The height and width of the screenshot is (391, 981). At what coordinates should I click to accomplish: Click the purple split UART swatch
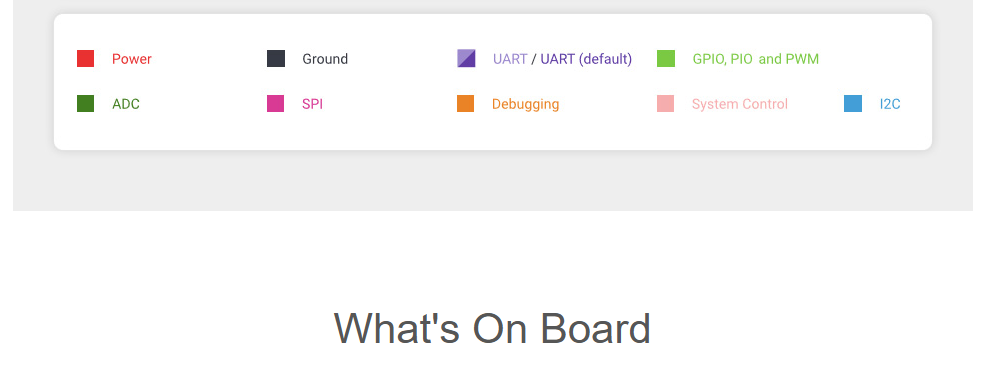[466, 59]
